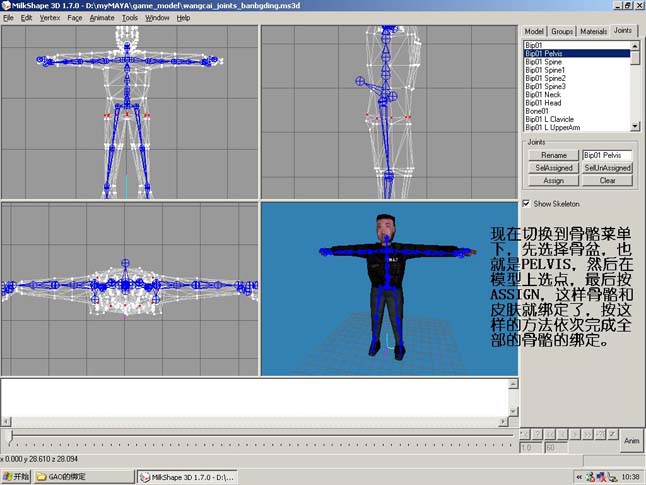The width and height of the screenshot is (646, 485).
Task: Click the play-forward single arrow icon
Action: click(x=575, y=434)
